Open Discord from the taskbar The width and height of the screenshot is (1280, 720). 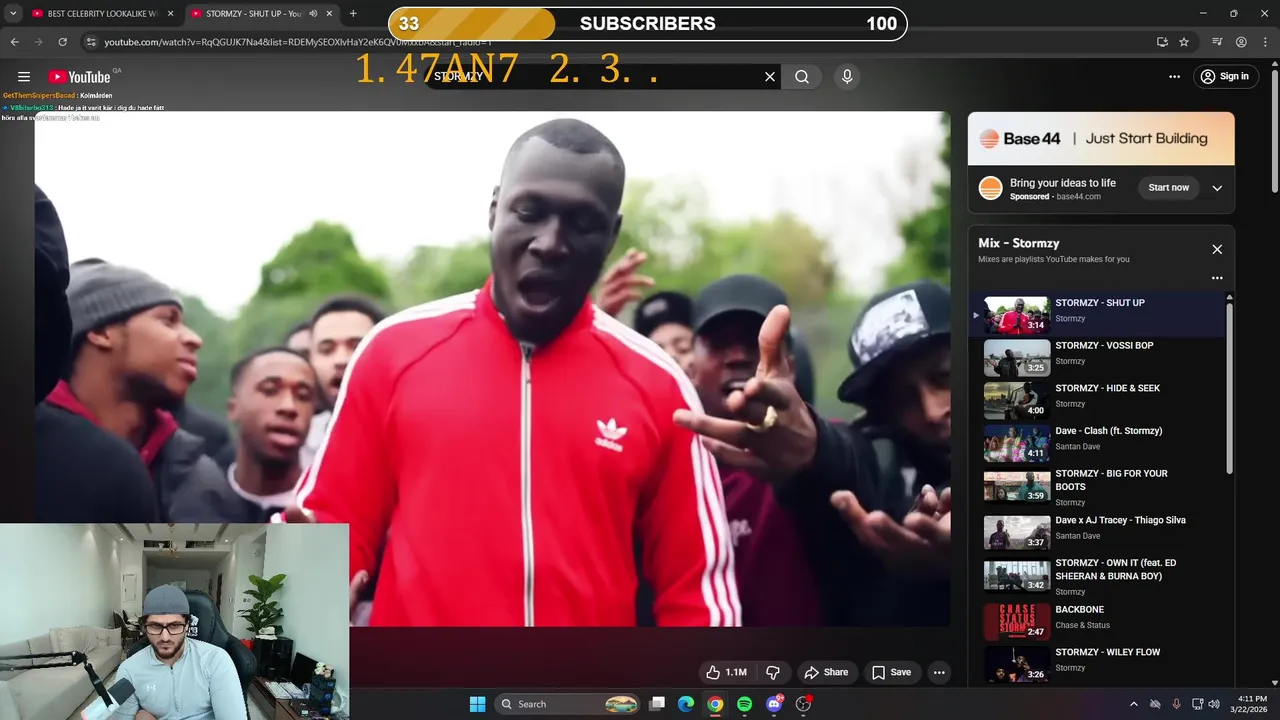773,704
